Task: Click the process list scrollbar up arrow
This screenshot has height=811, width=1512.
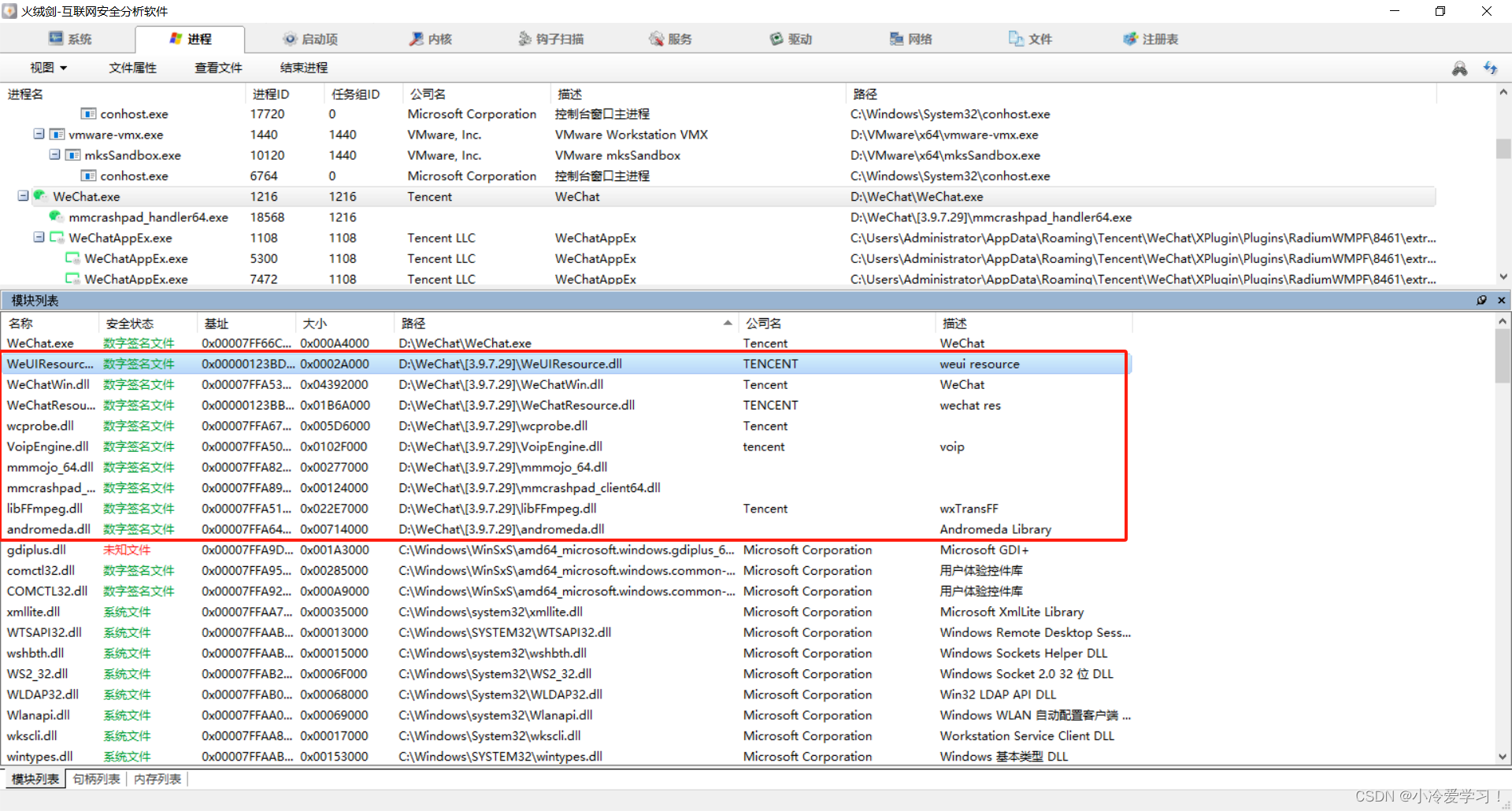Action: click(1503, 92)
